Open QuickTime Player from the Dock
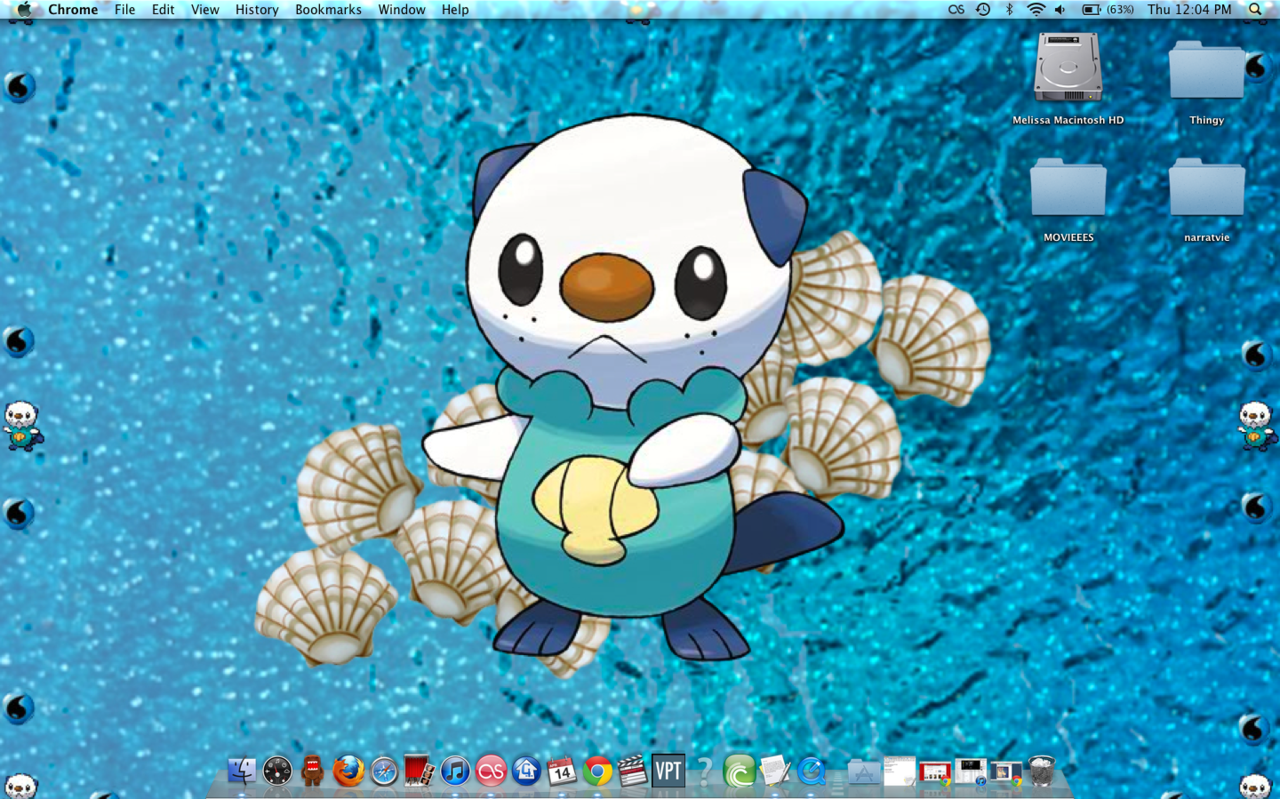 point(811,770)
